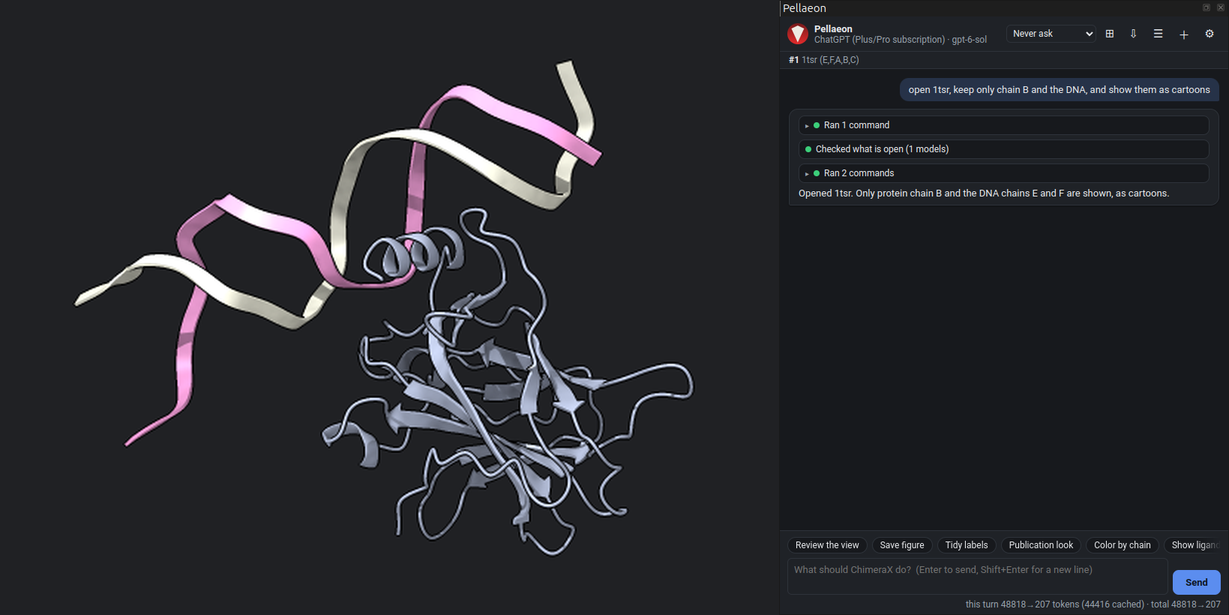Click the '#1 1tsr (E,F,A,B,C)' model label
The image size is (1229, 615).
pos(824,60)
